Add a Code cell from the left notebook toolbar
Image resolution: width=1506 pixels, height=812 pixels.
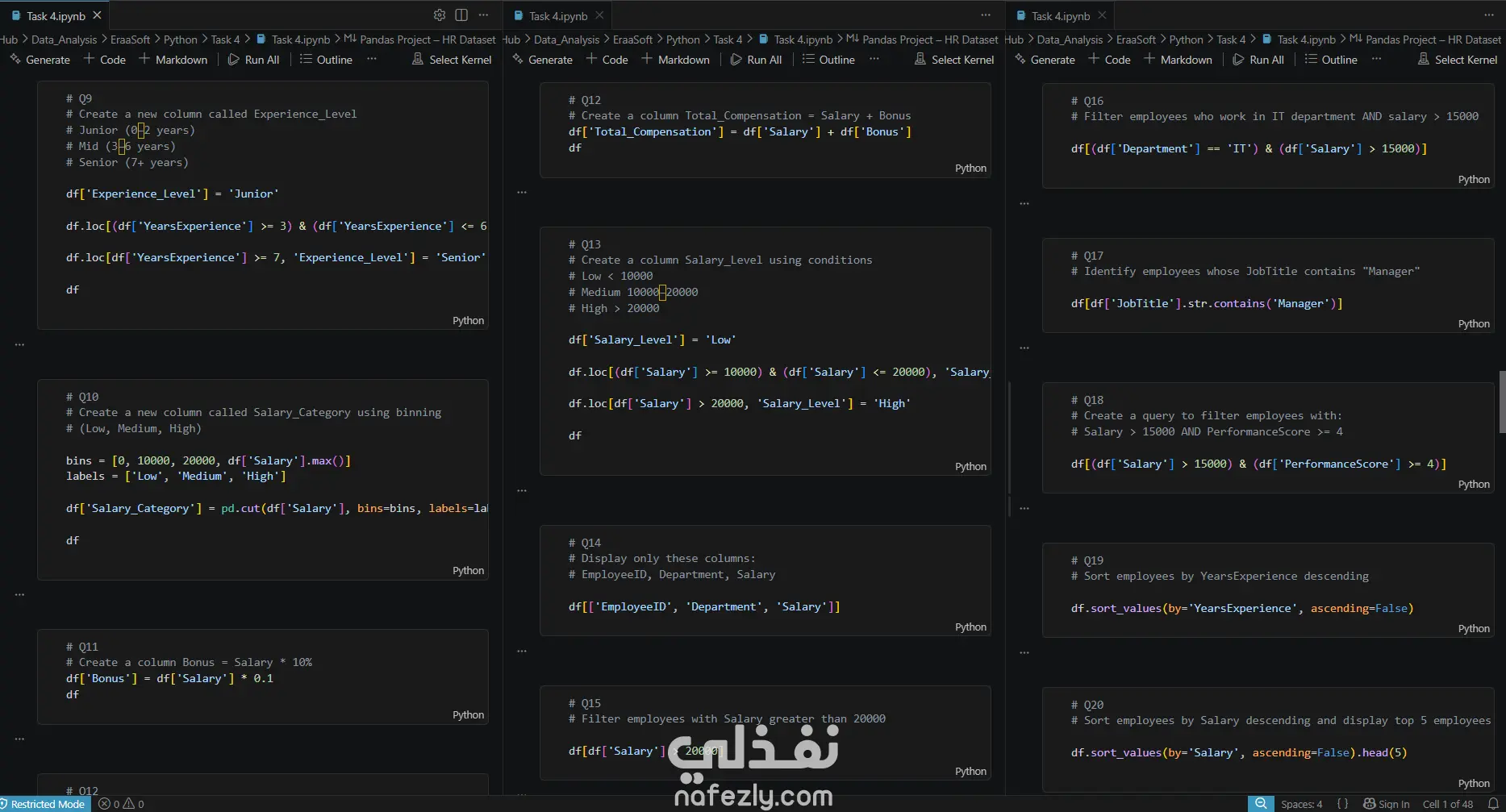click(105, 60)
